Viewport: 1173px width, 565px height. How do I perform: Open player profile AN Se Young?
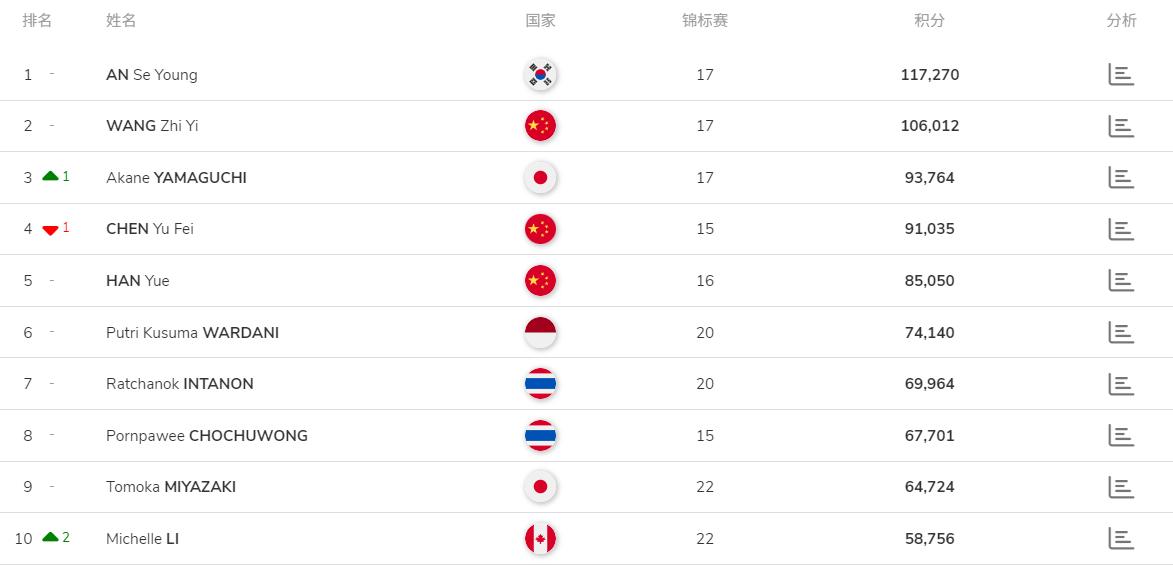(x=152, y=75)
